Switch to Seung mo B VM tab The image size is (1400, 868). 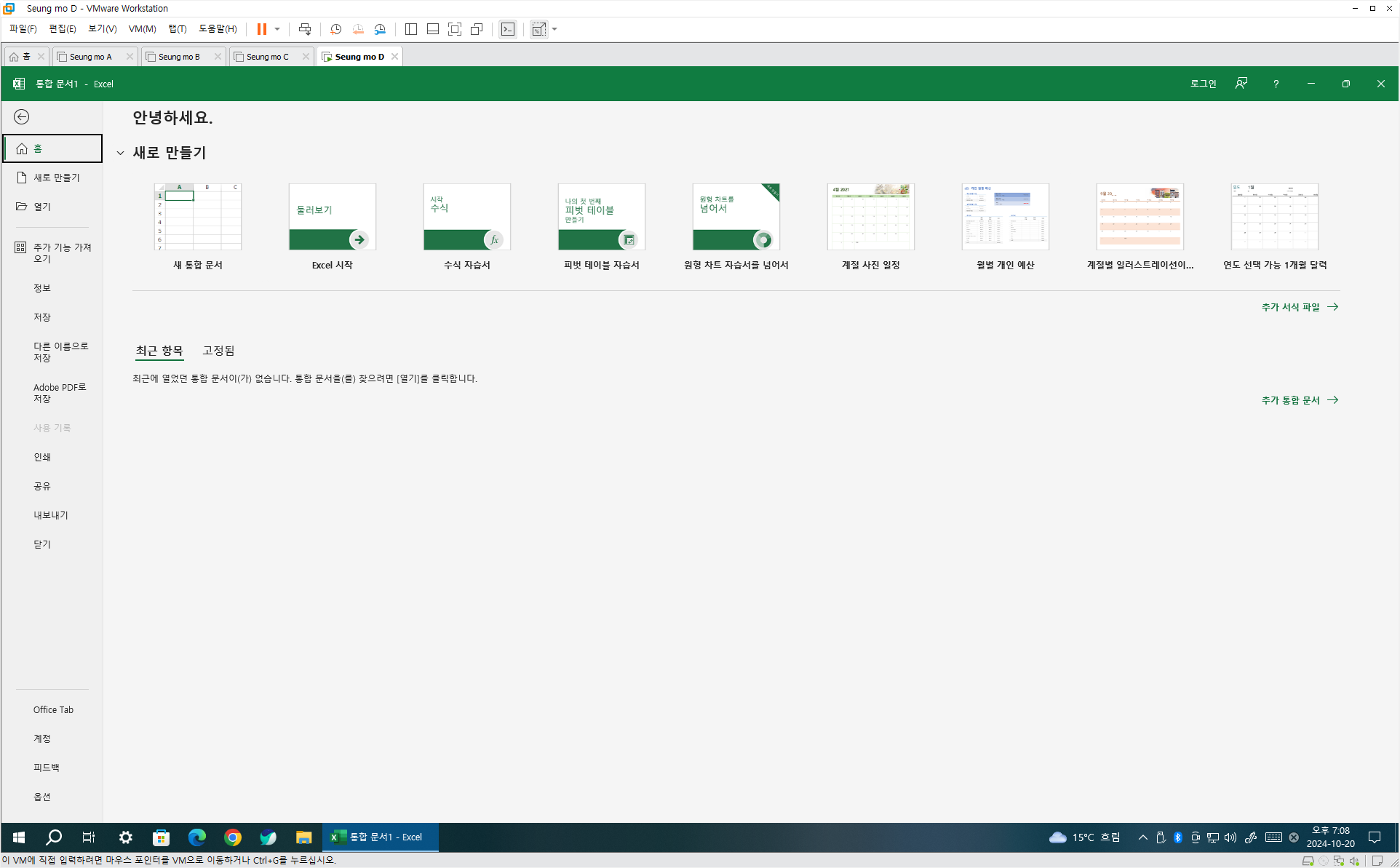pyautogui.click(x=179, y=57)
